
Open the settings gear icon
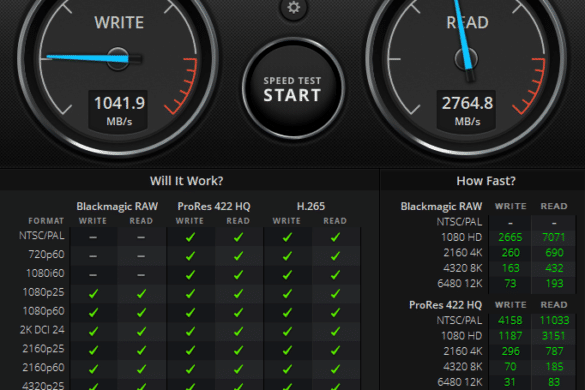coord(294,7)
